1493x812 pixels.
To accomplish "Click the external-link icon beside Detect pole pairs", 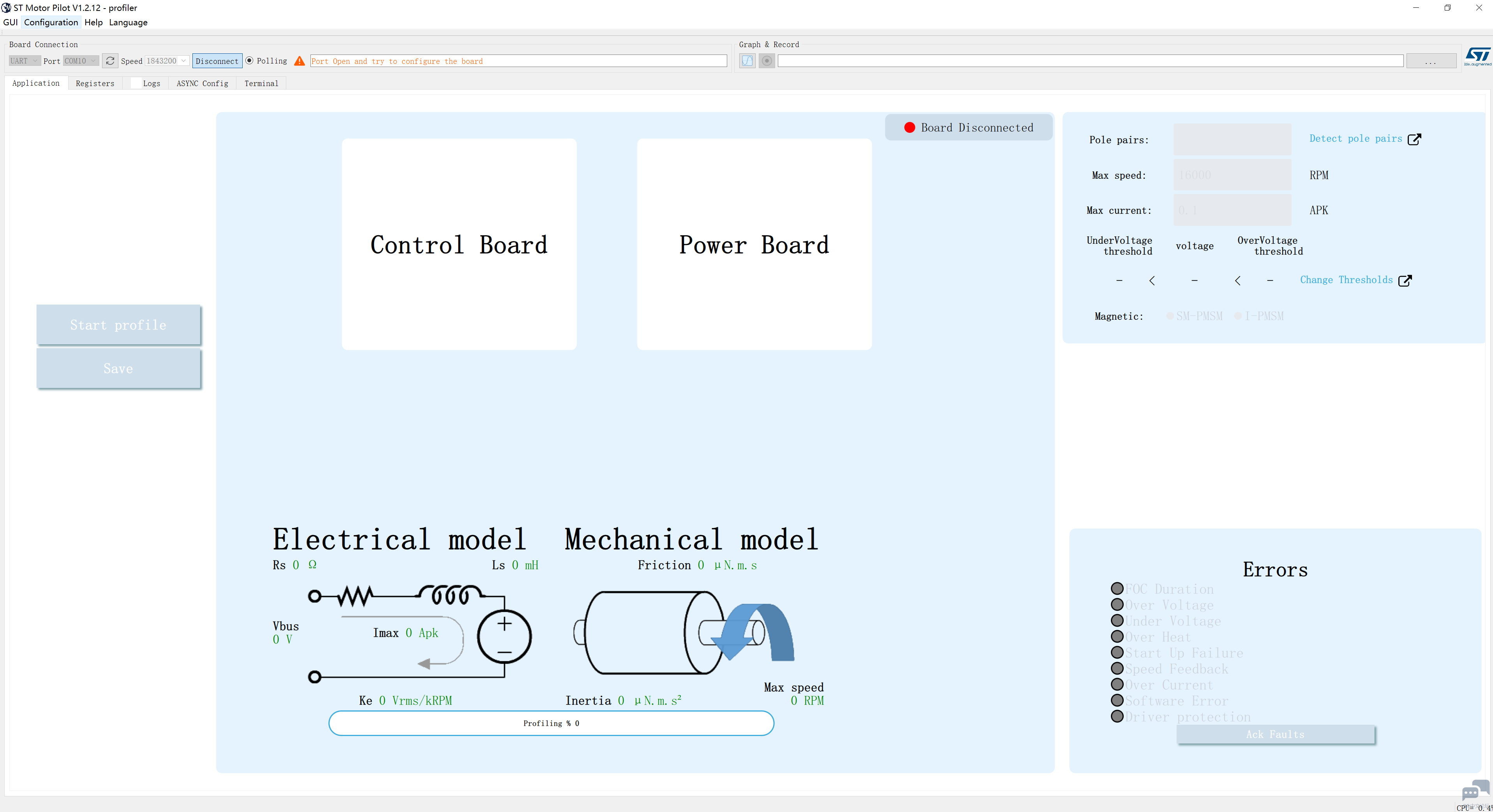I will tap(1414, 139).
